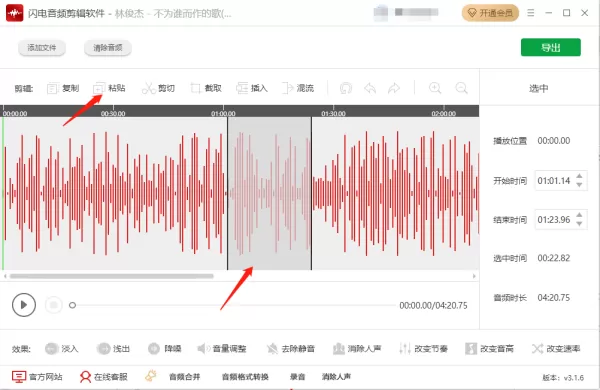Image resolution: width=600 pixels, height=390 pixels.
Task: Click the Upgrade Membership (开通会员) button
Action: pyautogui.click(x=490, y=13)
